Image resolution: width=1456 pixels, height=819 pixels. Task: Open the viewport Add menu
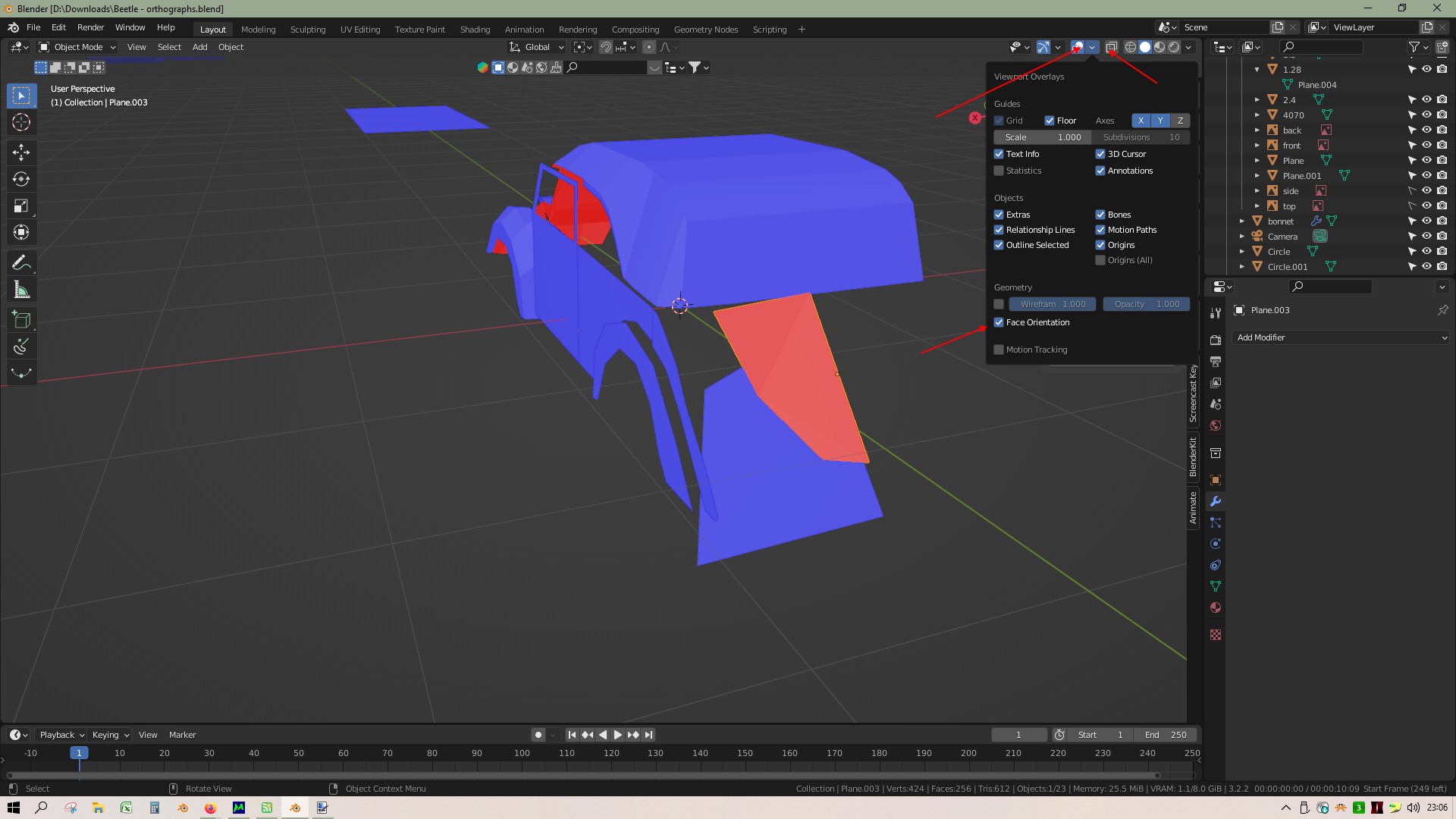tap(199, 47)
